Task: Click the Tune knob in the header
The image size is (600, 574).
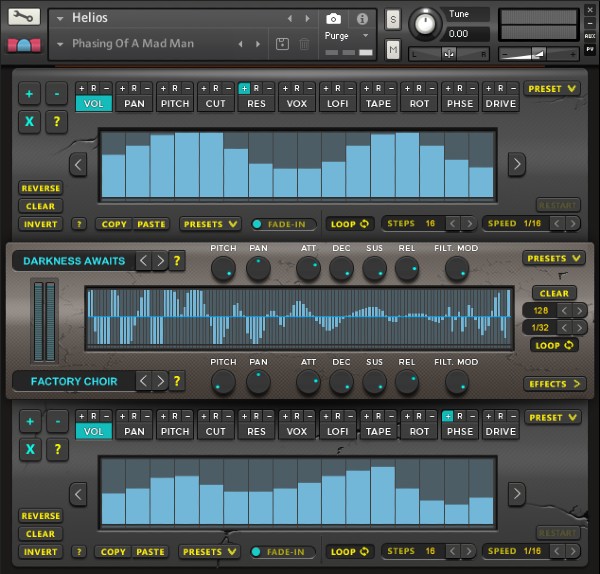Action: (427, 22)
